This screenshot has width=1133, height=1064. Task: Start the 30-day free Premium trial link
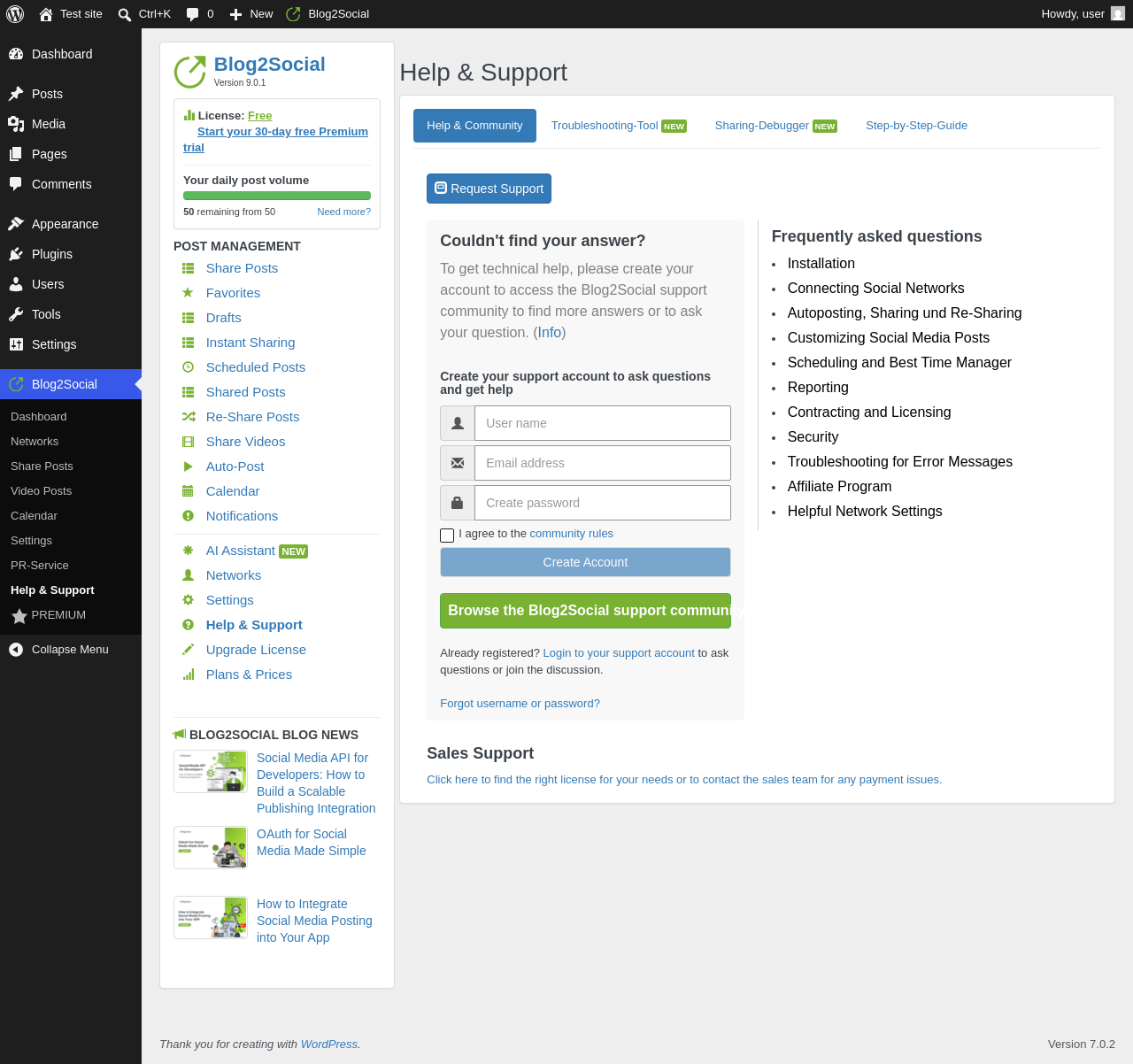click(275, 140)
